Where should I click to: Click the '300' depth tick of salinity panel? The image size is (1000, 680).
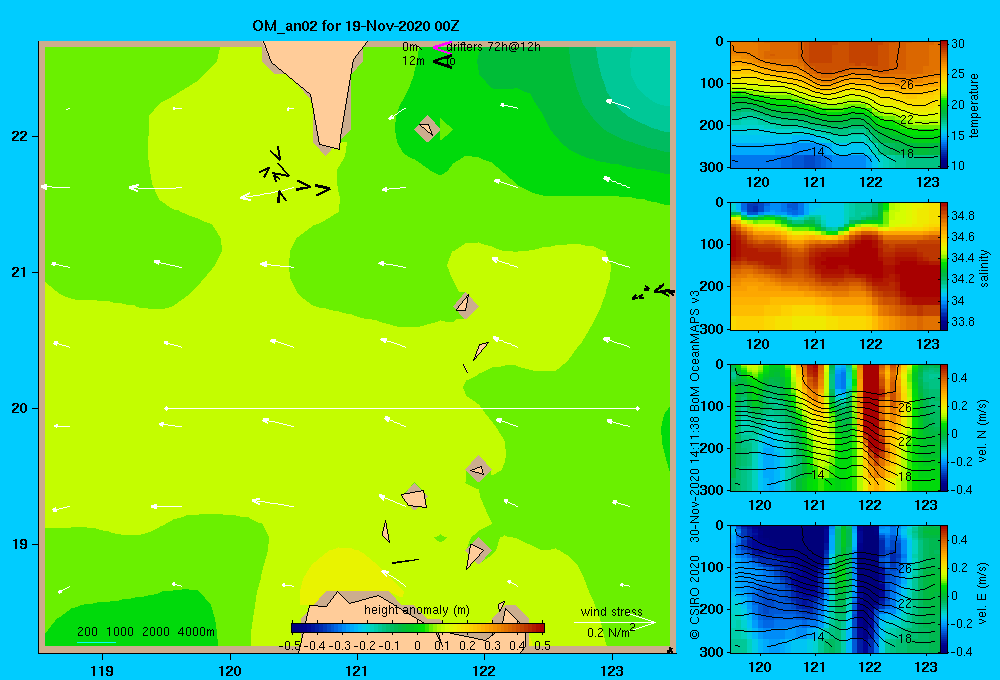click(x=712, y=329)
